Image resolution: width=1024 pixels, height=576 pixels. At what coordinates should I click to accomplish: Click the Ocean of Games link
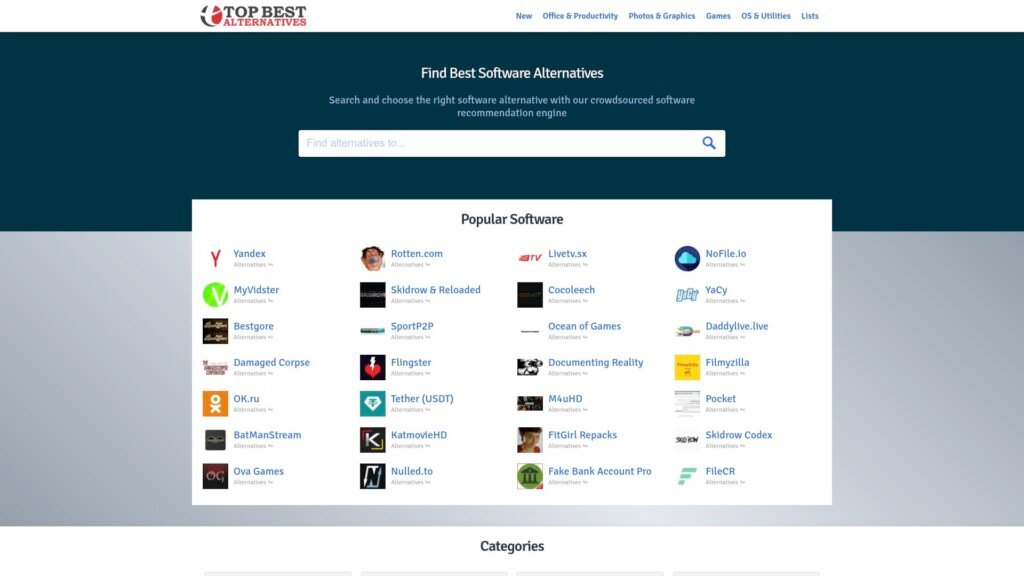point(584,326)
